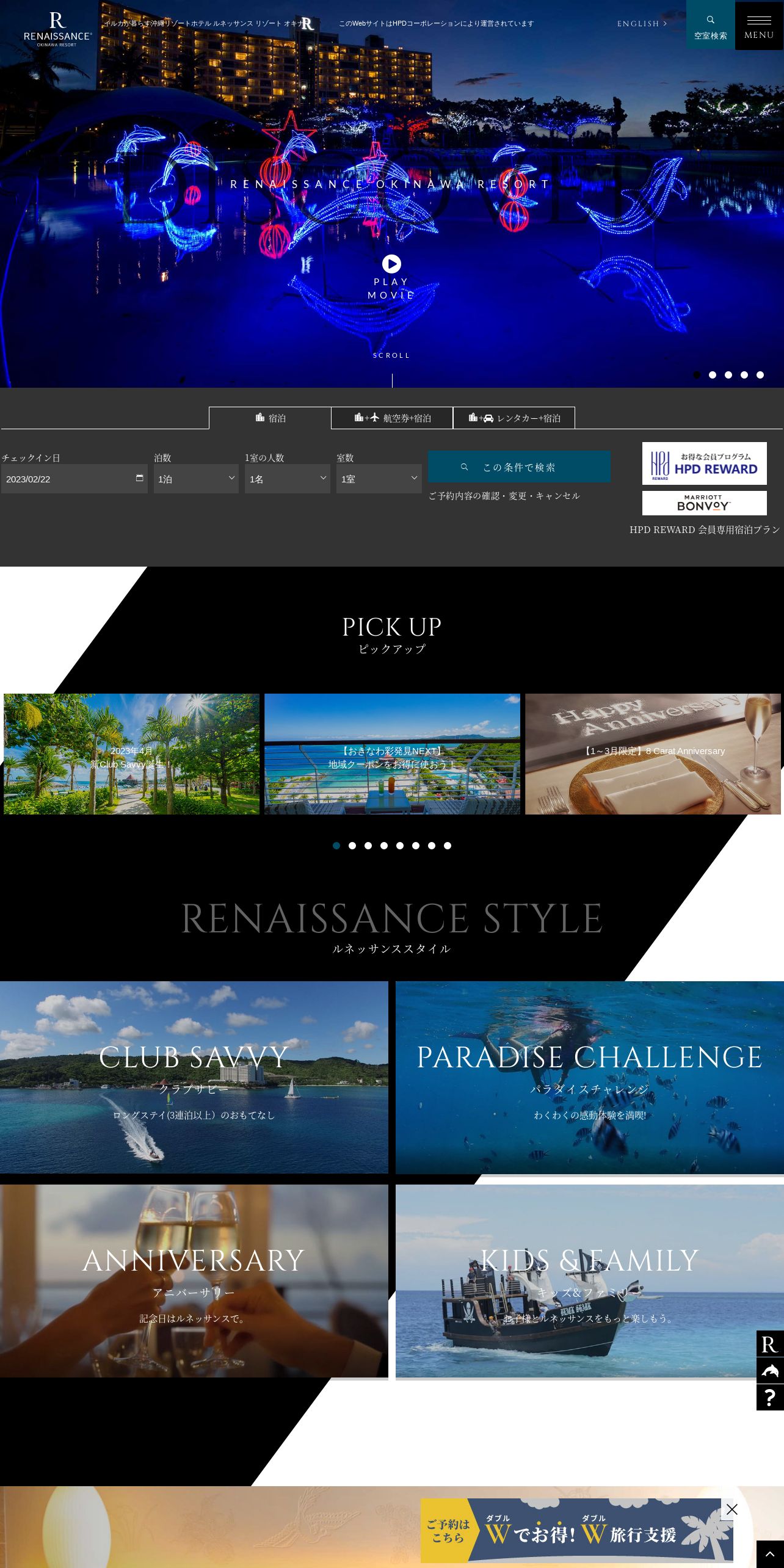Switch to English language site

point(642,24)
